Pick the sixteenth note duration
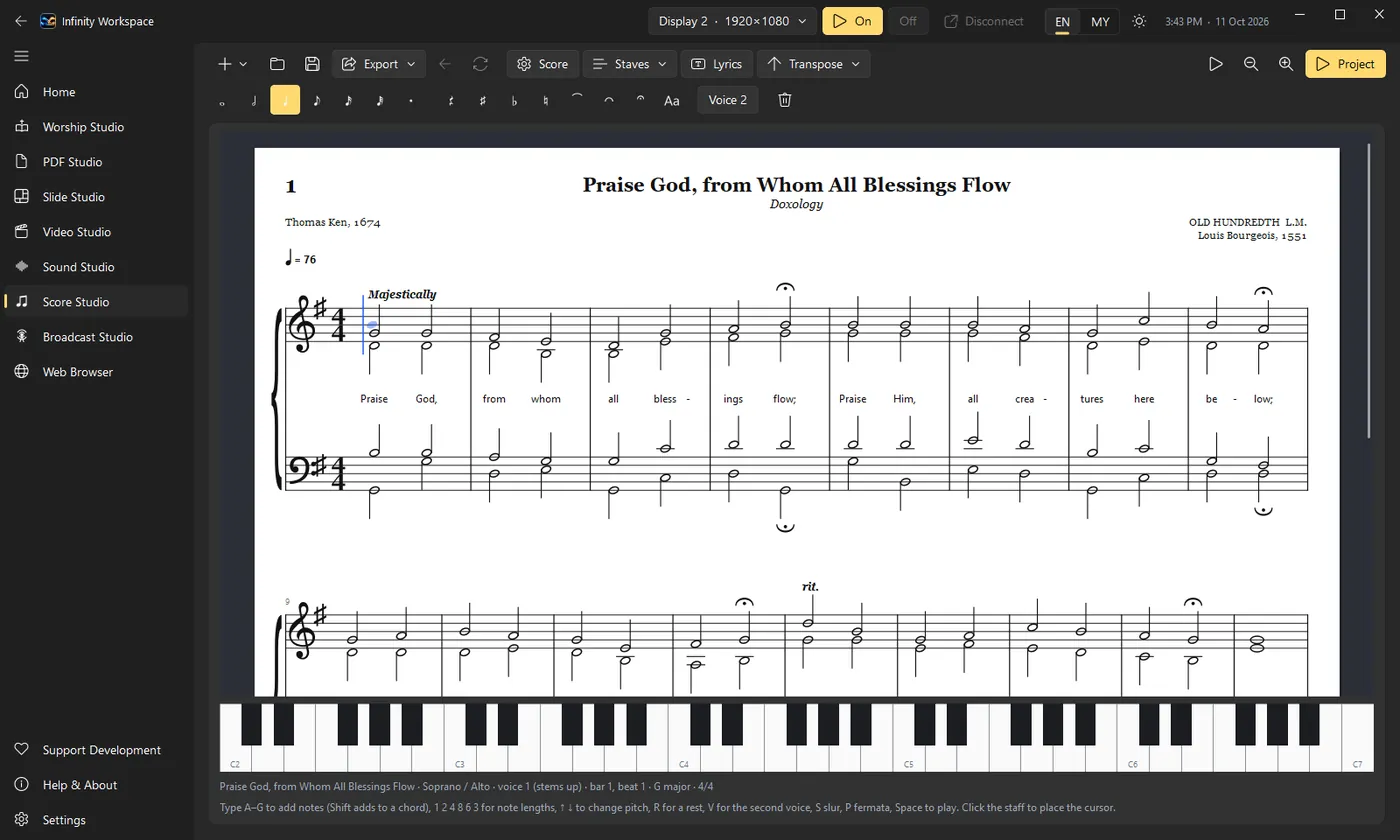The width and height of the screenshot is (1400, 840). coord(349,100)
